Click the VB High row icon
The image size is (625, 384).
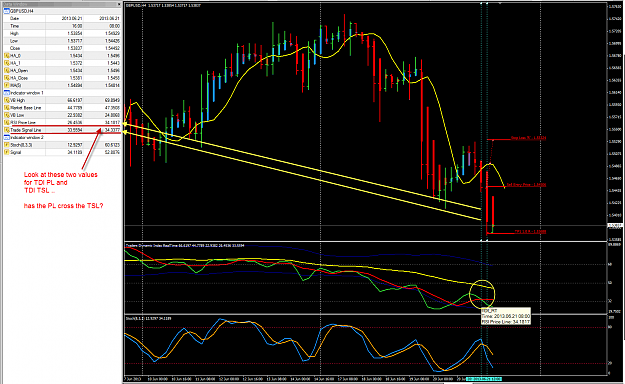[6, 100]
